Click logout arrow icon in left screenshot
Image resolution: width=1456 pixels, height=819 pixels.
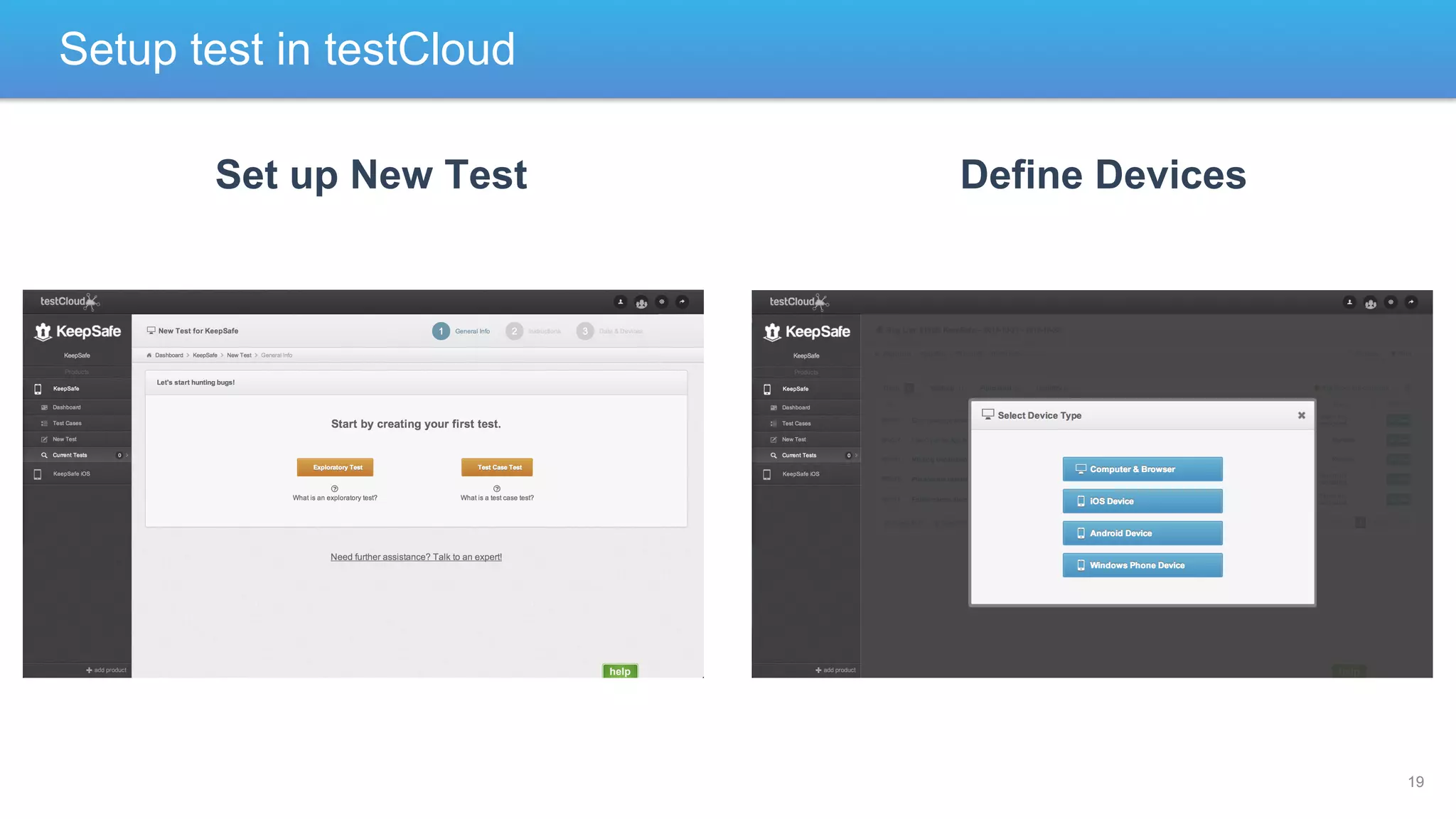pyautogui.click(x=682, y=302)
